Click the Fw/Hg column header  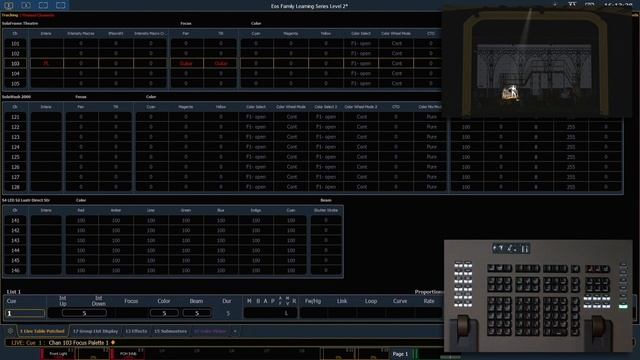313,301
